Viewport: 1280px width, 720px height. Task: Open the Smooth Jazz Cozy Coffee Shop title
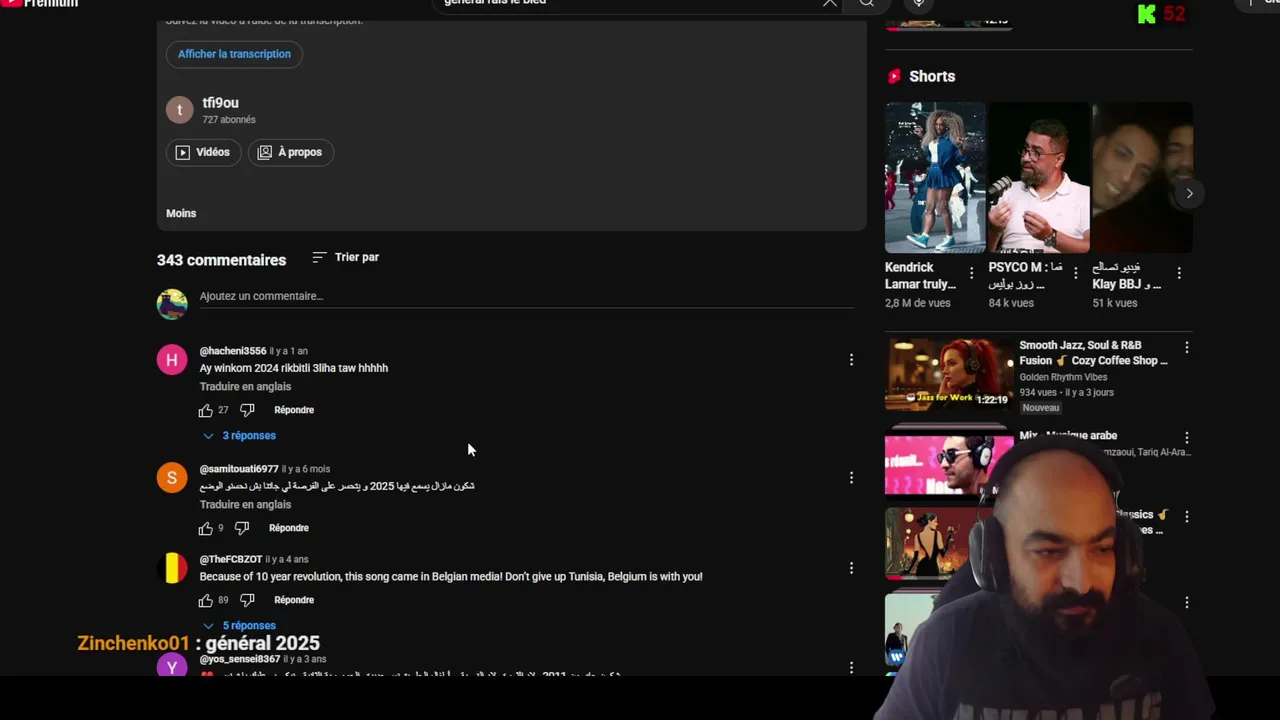click(x=1093, y=353)
